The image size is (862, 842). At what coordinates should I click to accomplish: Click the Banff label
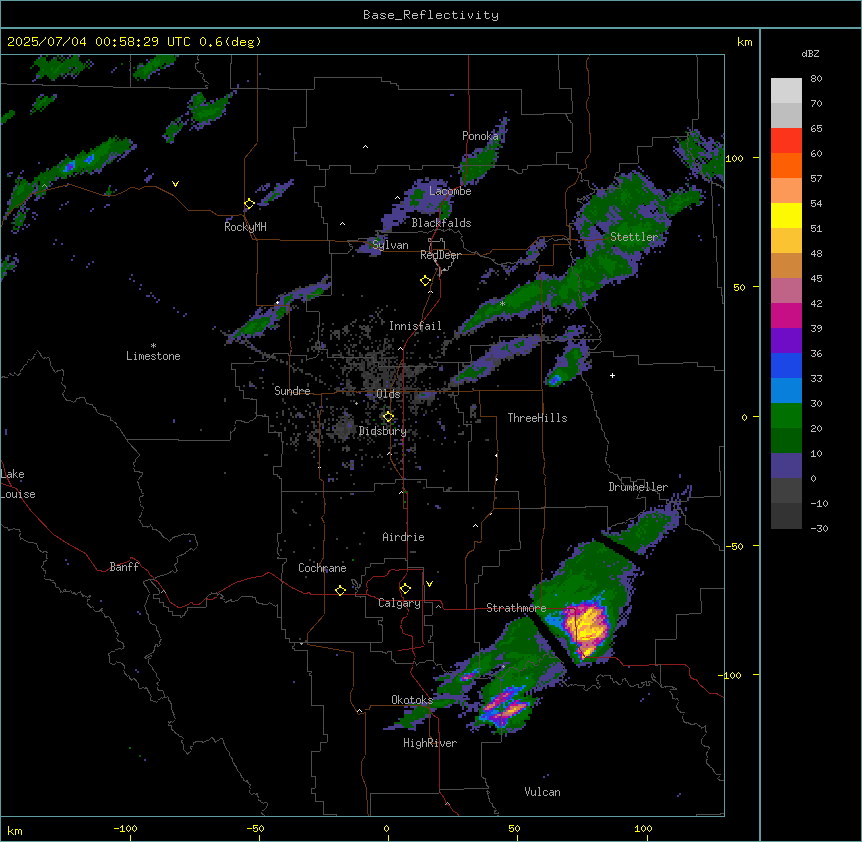pos(124,567)
